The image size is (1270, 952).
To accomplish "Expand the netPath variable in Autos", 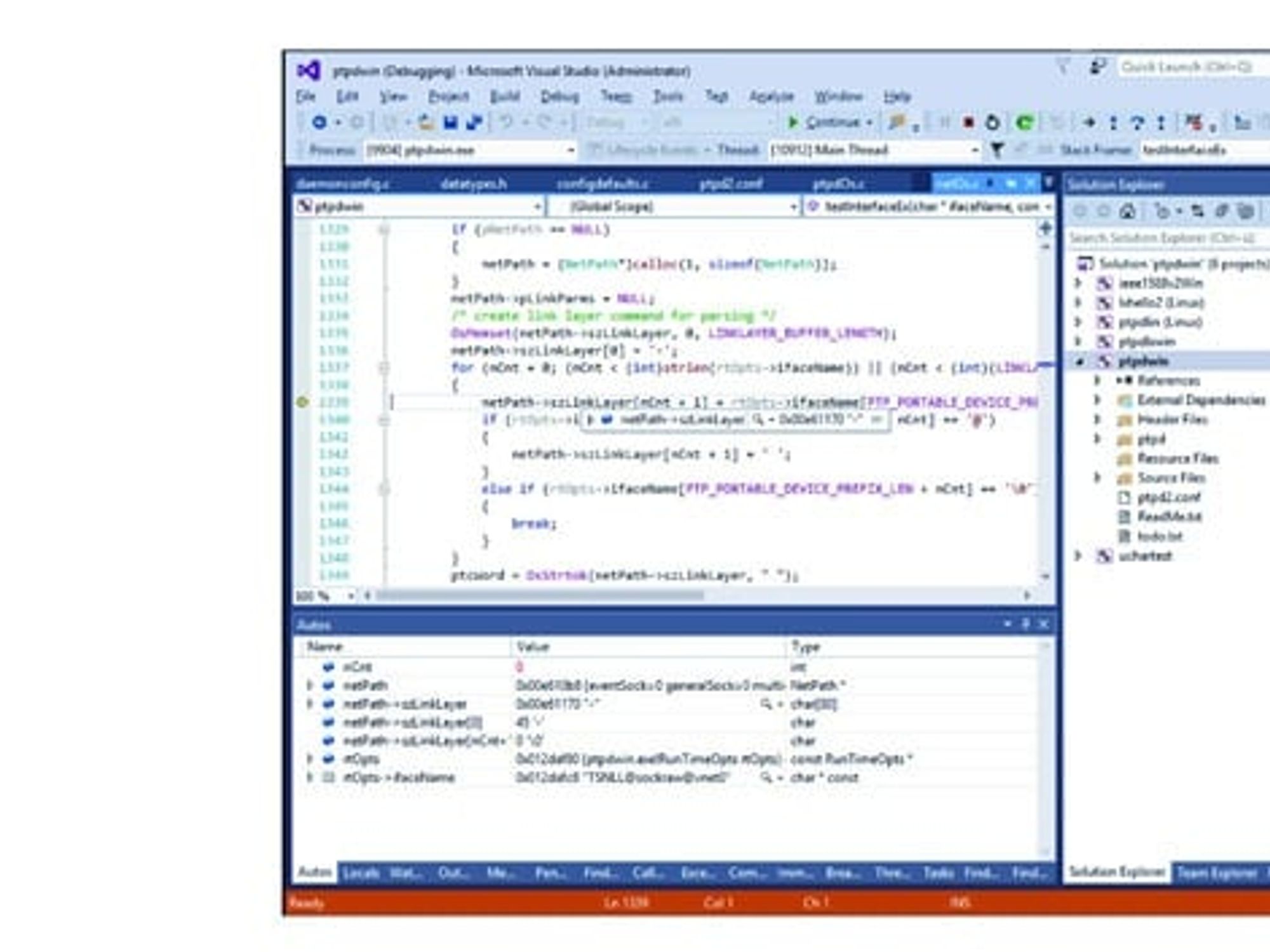I will click(x=309, y=685).
